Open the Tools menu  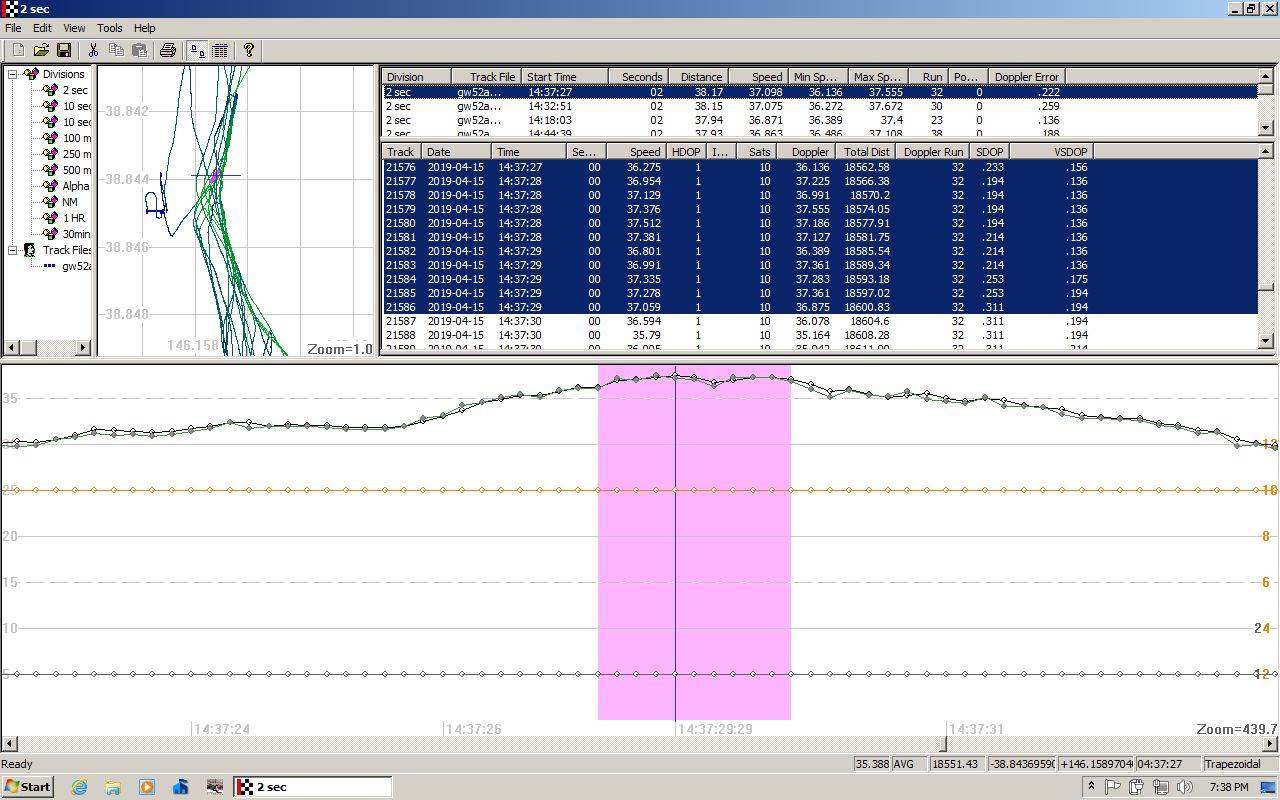109,28
